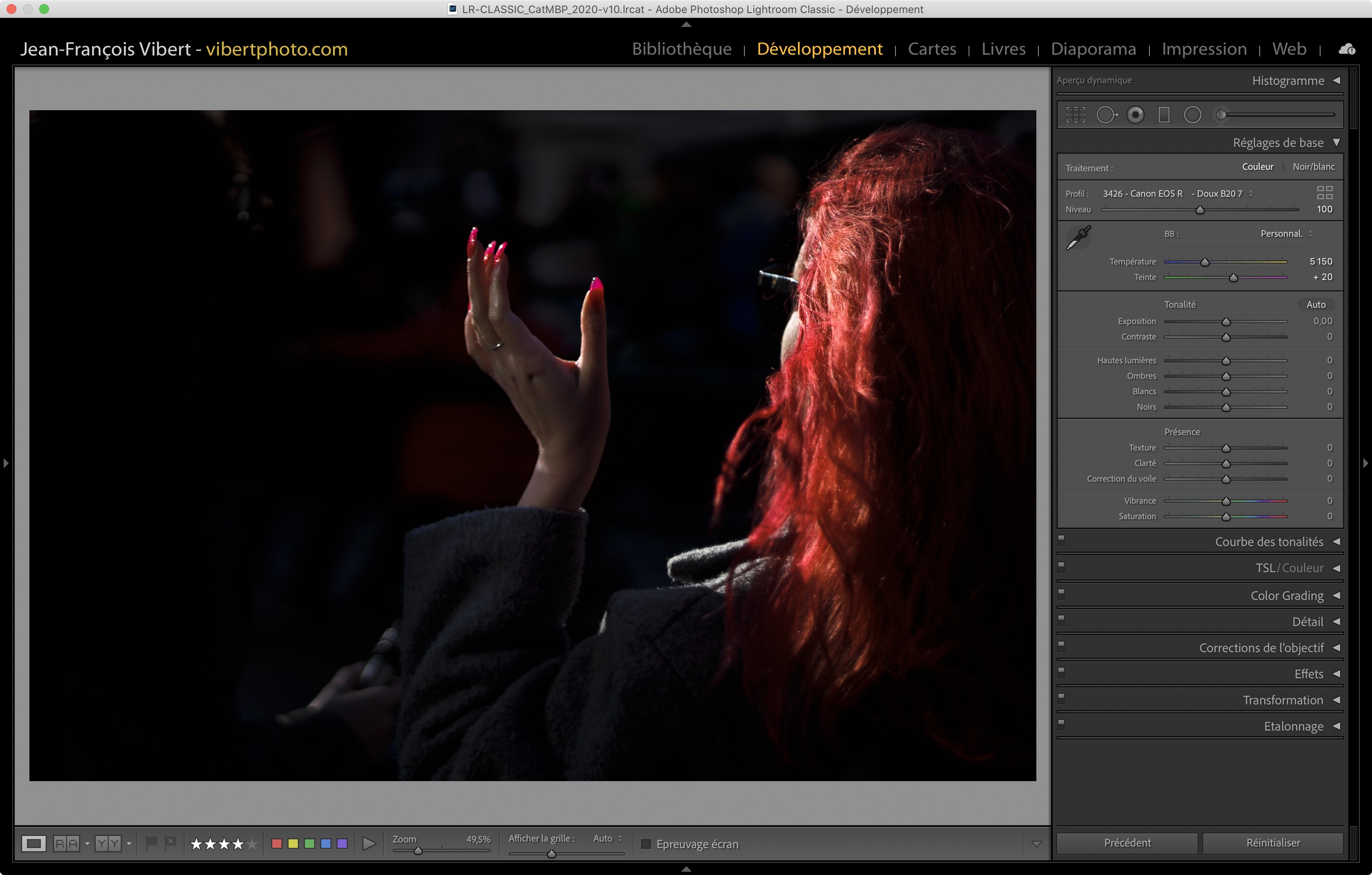The width and height of the screenshot is (1372, 875).
Task: Apply the red color label
Action: click(277, 844)
